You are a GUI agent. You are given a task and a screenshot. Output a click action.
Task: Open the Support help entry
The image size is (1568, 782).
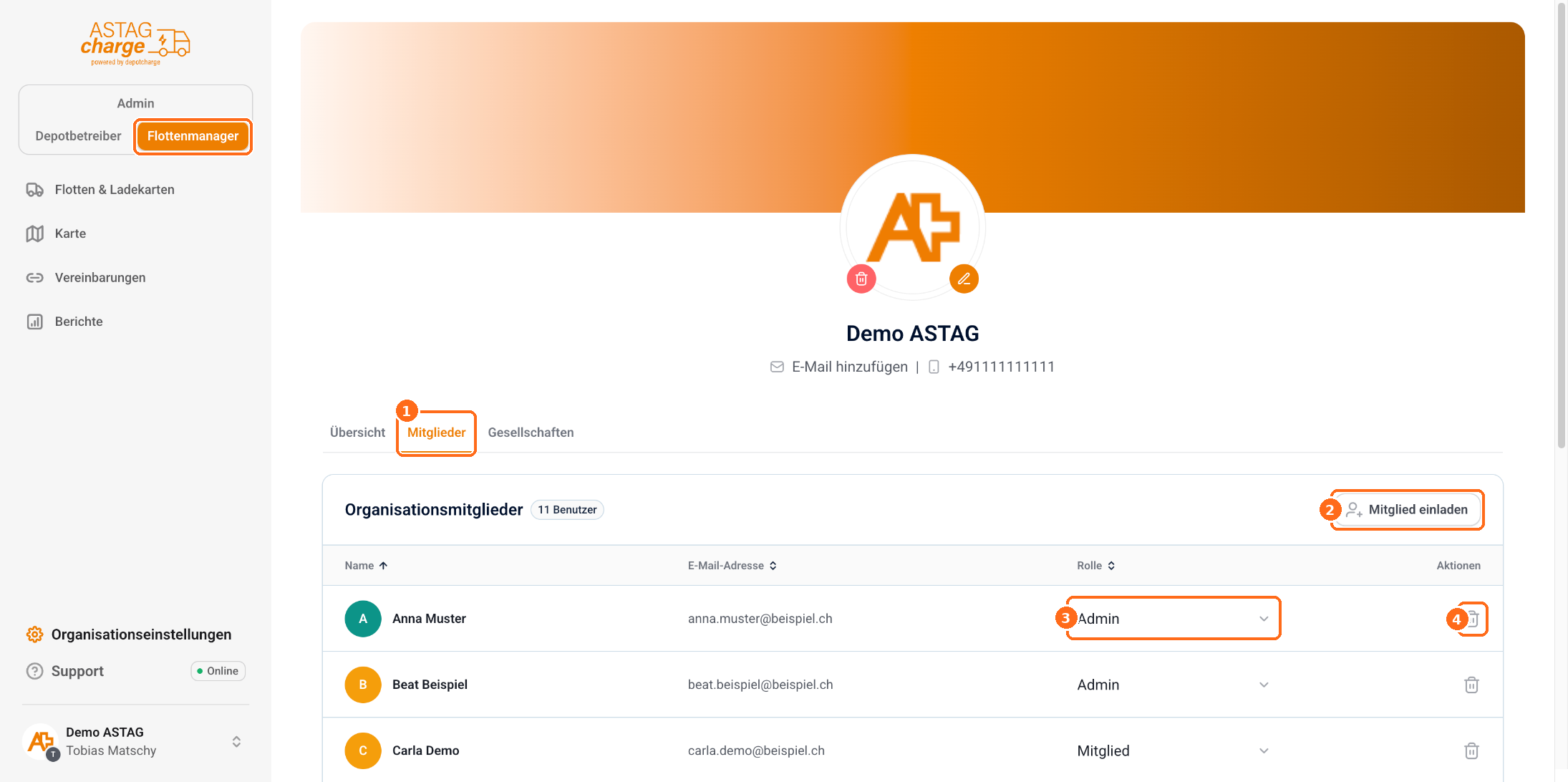(x=65, y=671)
